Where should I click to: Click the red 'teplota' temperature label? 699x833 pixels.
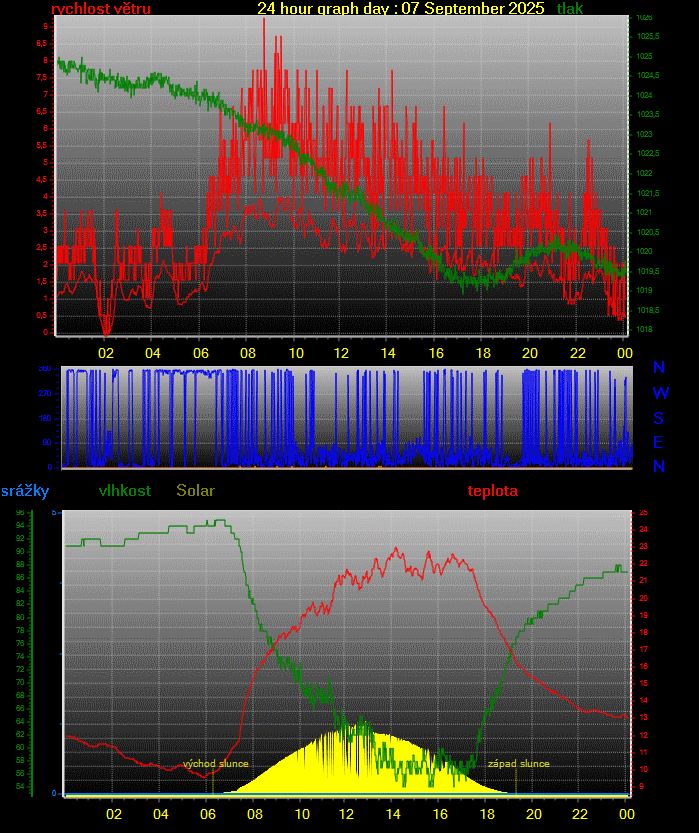click(x=493, y=491)
